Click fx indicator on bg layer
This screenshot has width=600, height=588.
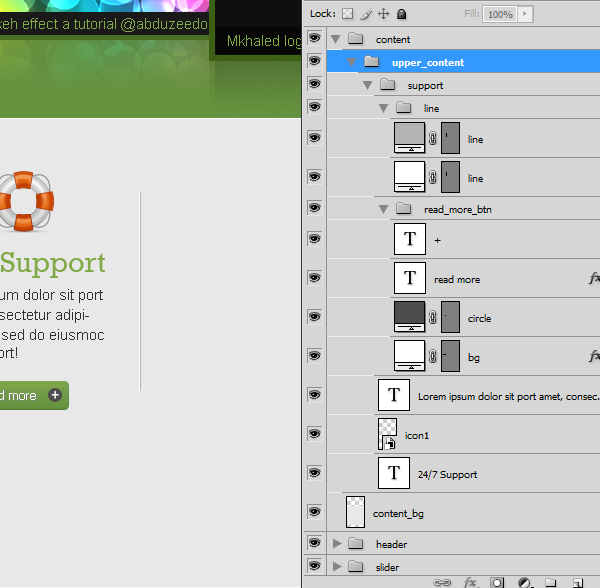pos(594,356)
